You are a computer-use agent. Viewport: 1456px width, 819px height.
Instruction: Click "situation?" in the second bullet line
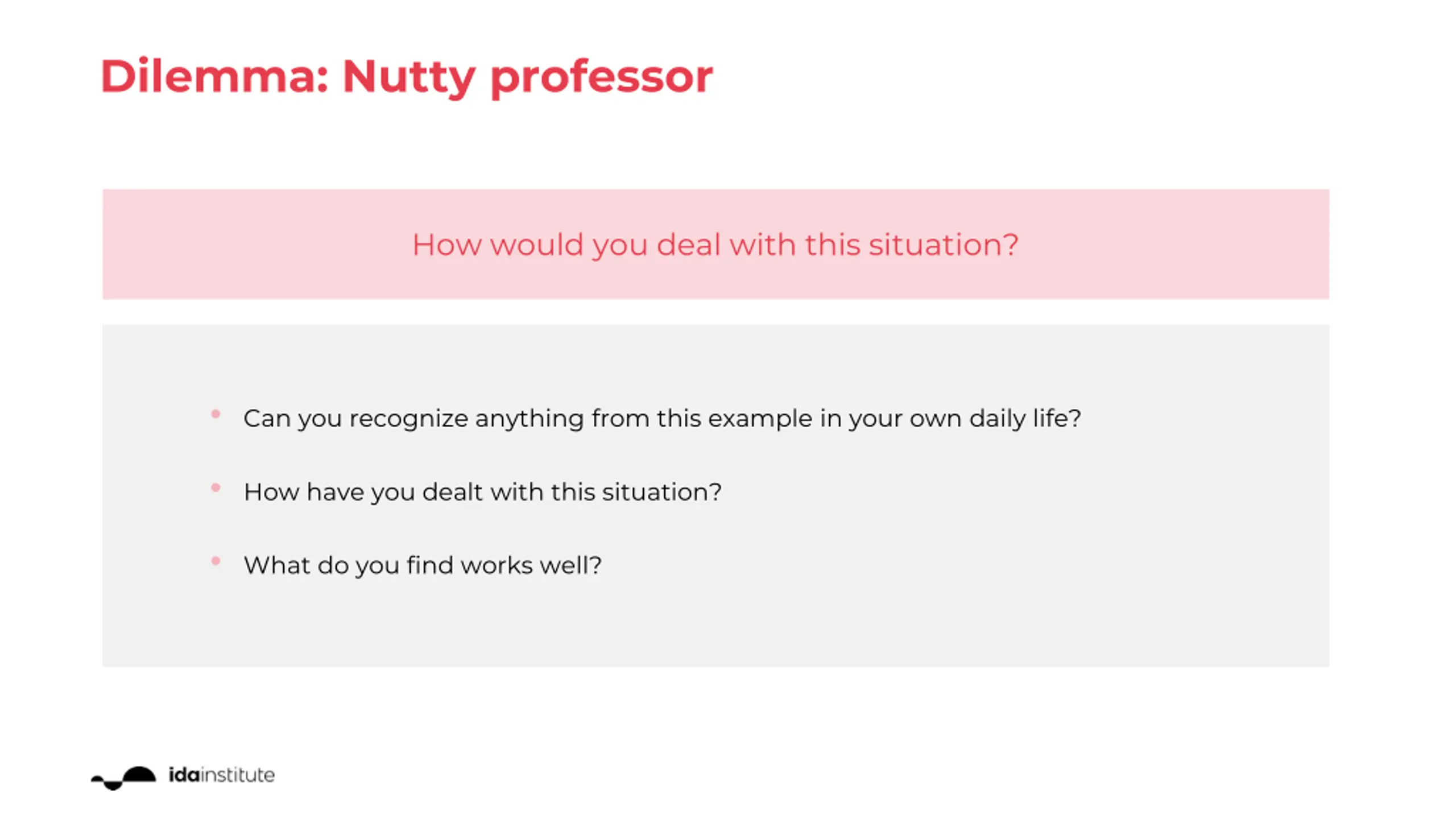coord(661,492)
